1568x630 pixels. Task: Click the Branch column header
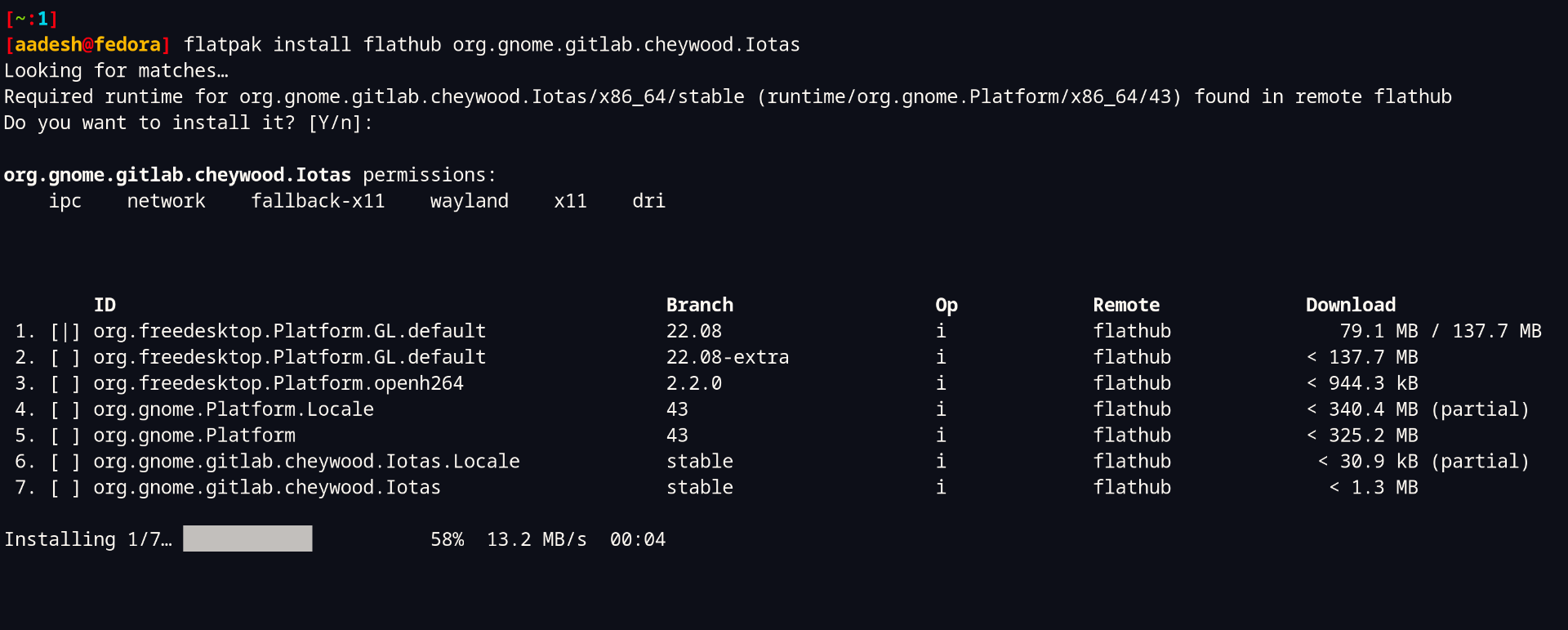pos(699,305)
